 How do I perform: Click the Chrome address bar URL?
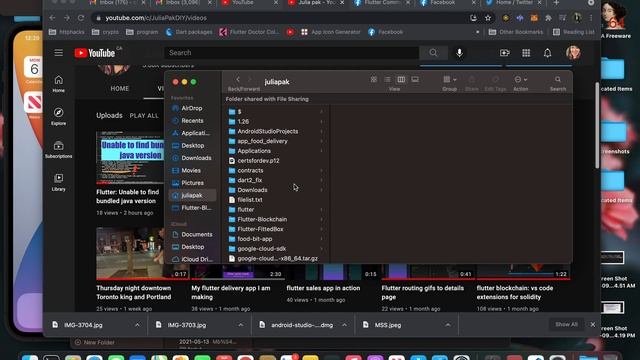[156, 18]
